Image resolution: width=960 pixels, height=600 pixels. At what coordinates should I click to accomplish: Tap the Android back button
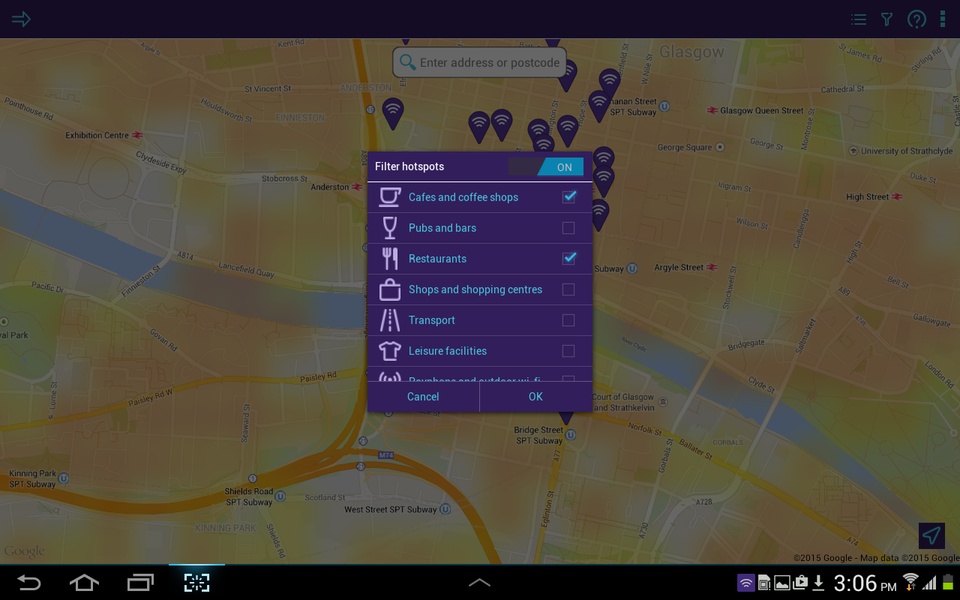point(28,582)
